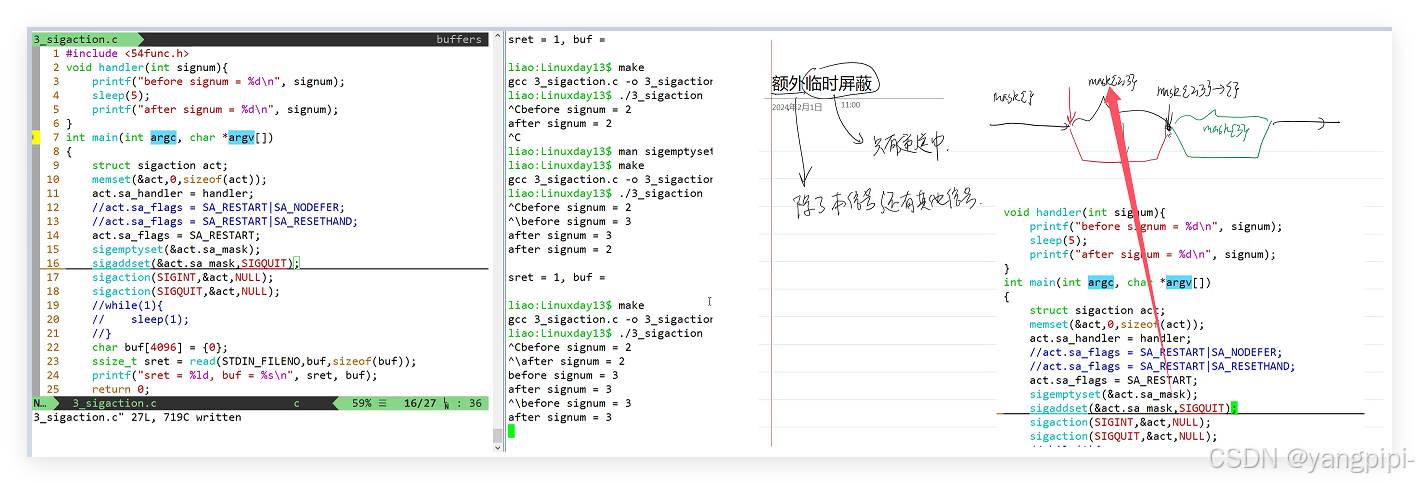The image size is (1419, 484).
Task: Click vim line 2 'void handler(int signum){'
Action: point(147,68)
